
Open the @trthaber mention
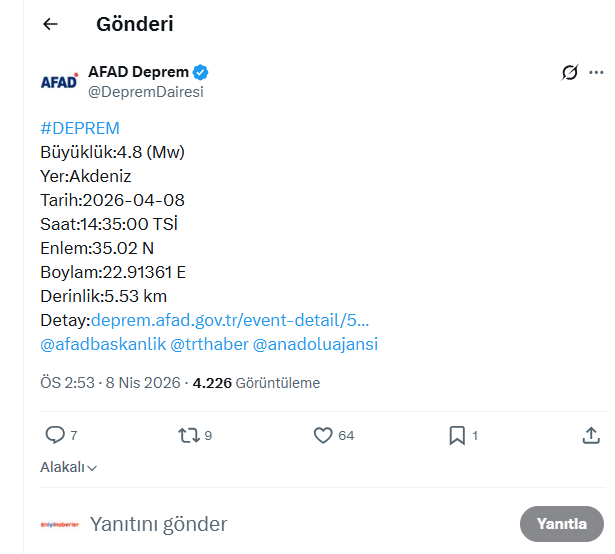click(209, 344)
